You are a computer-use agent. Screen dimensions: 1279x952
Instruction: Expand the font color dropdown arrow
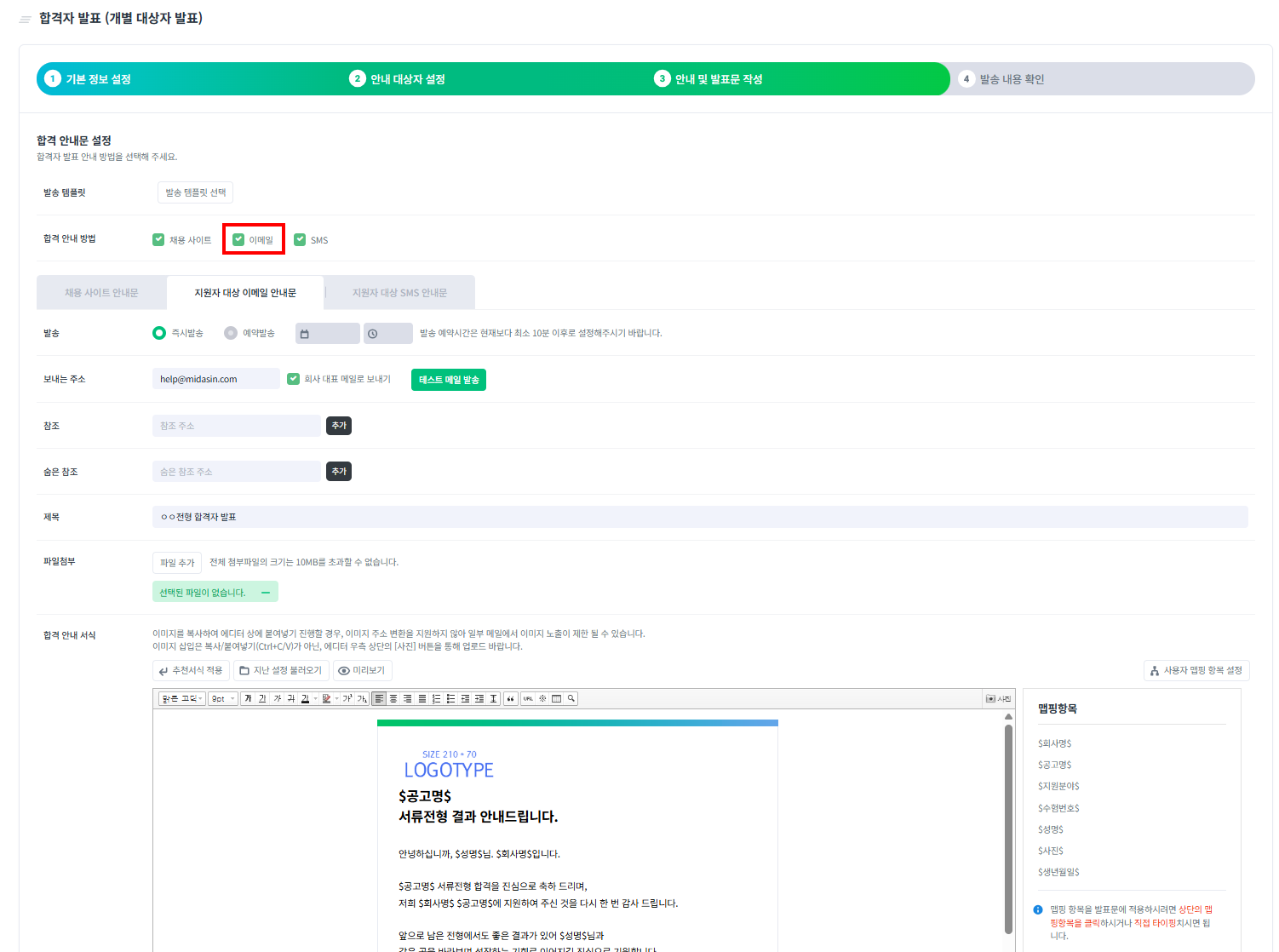[x=315, y=698]
